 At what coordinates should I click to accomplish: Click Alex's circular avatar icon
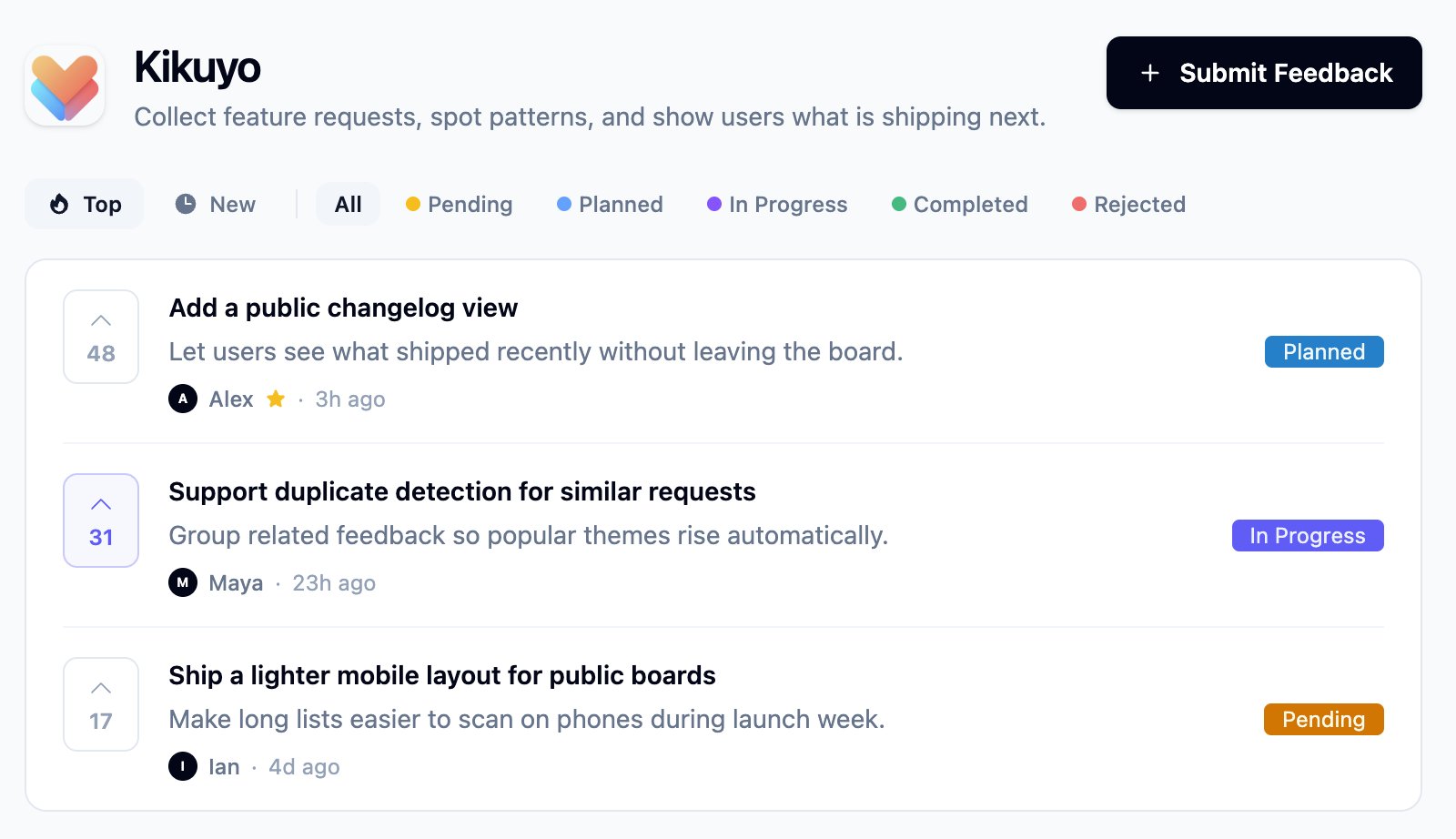tap(182, 399)
